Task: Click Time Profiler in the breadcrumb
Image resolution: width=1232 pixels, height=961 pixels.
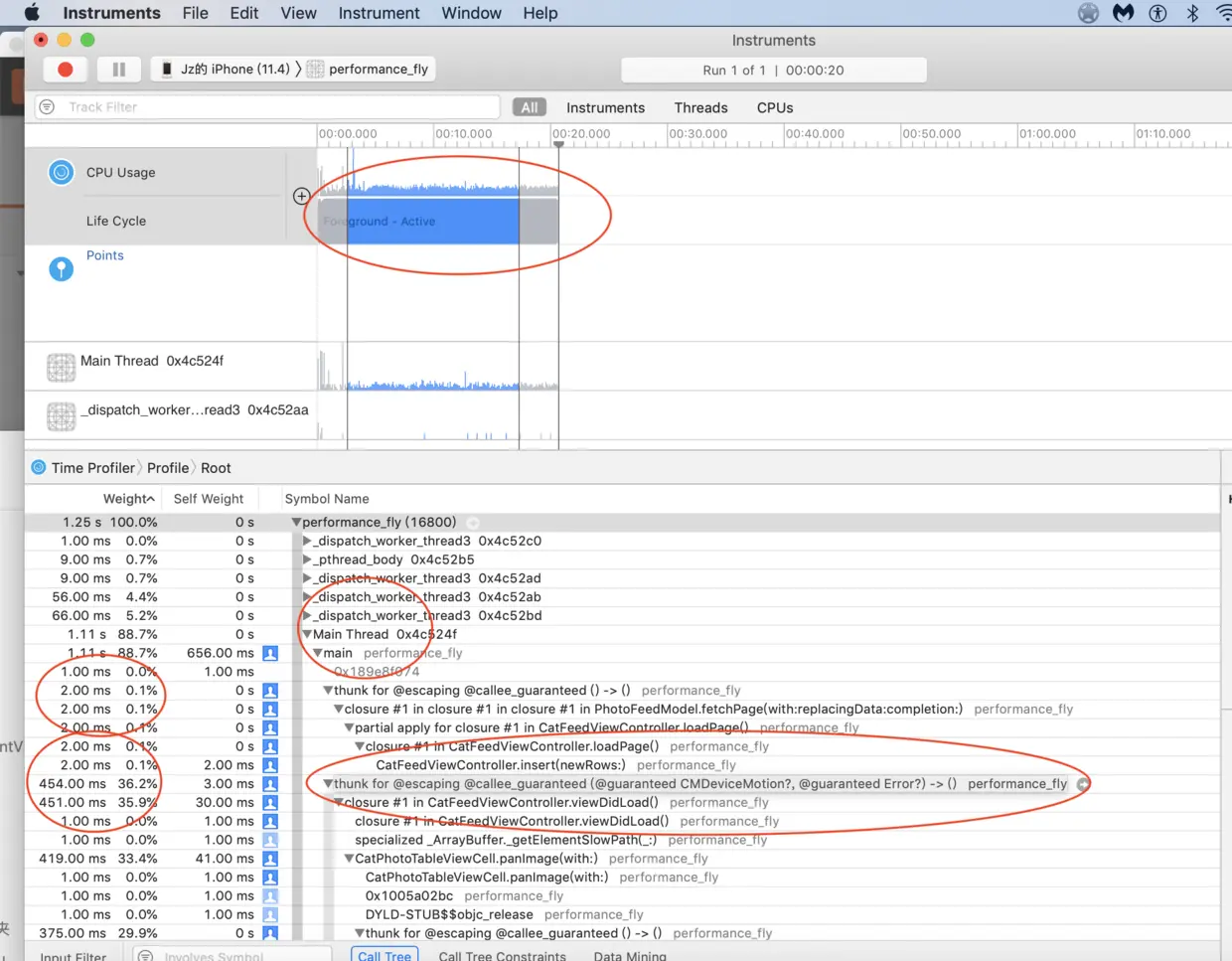Action: click(x=92, y=468)
